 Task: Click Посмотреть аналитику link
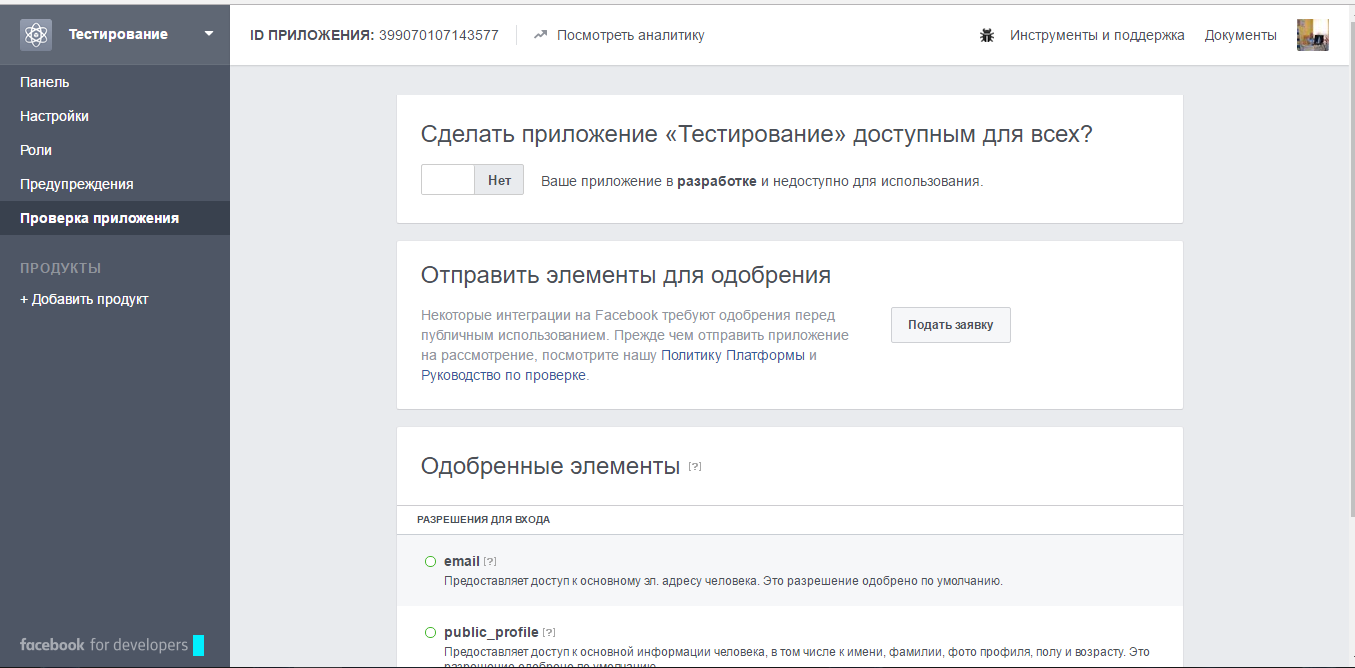click(x=631, y=35)
